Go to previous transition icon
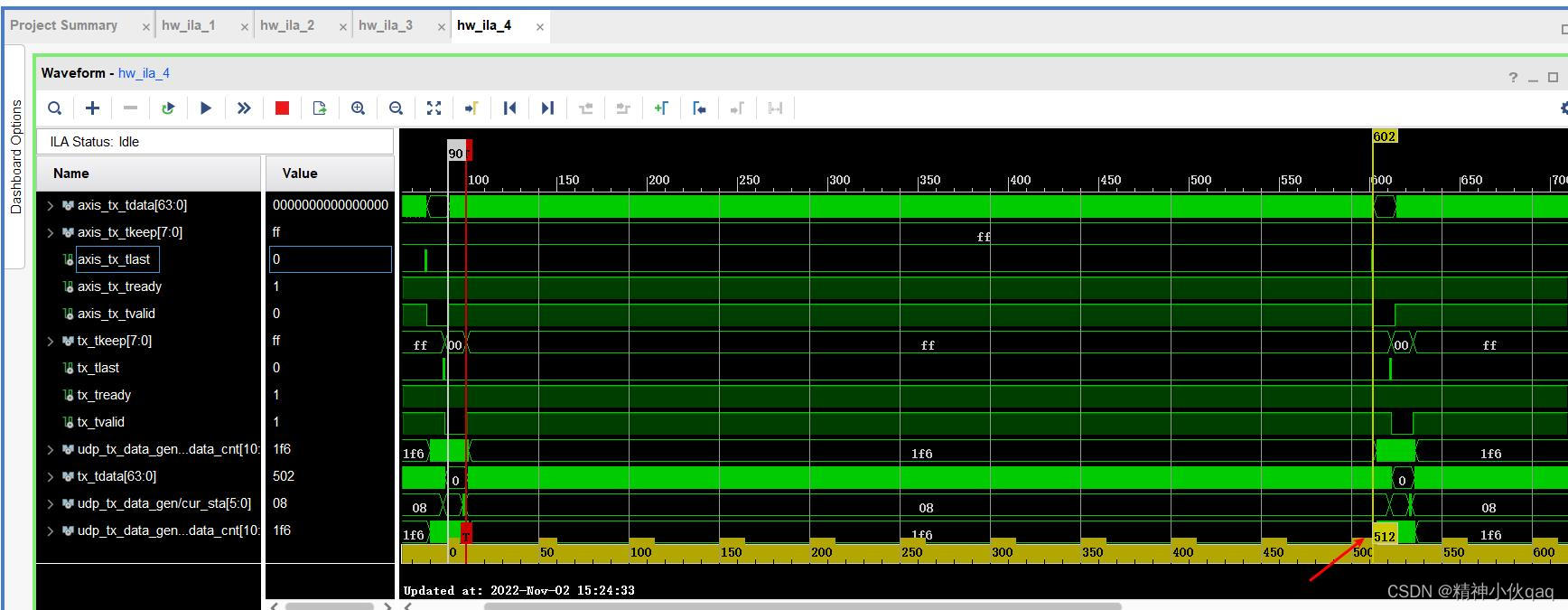This screenshot has width=1568, height=610. [585, 108]
